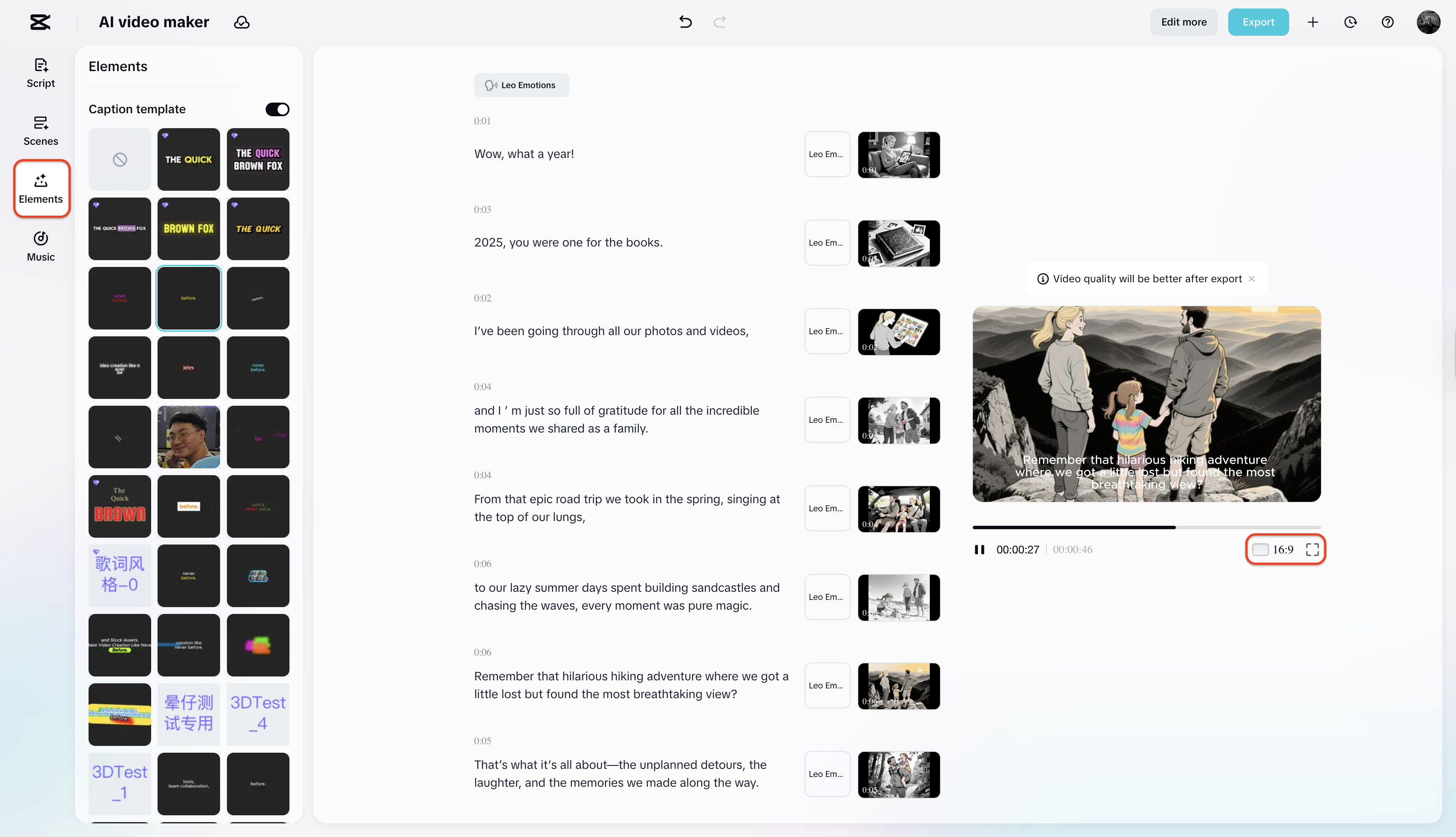Redo the last edit
This screenshot has width=1456, height=837.
tap(719, 22)
